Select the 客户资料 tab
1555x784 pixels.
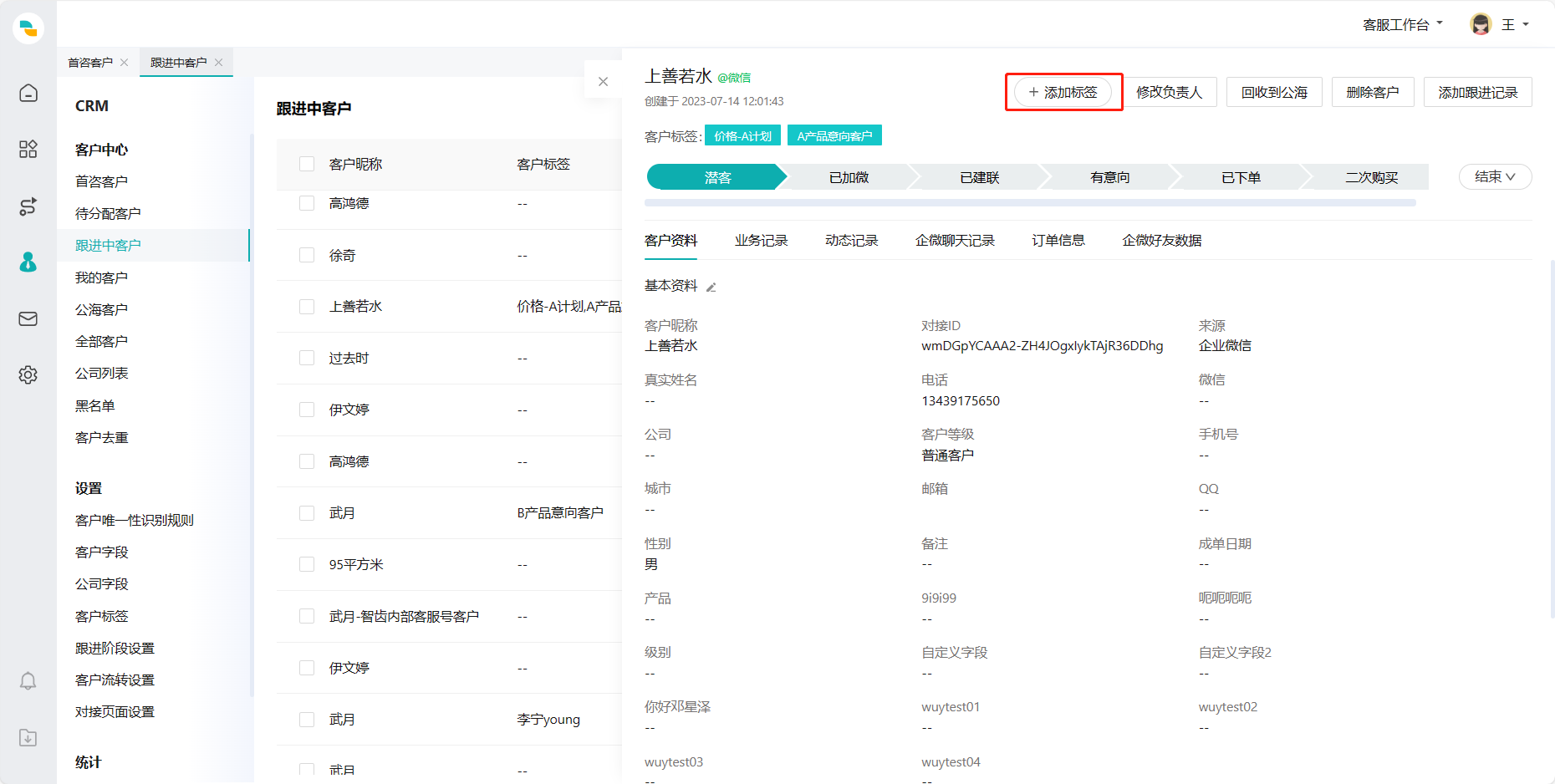[x=670, y=241]
